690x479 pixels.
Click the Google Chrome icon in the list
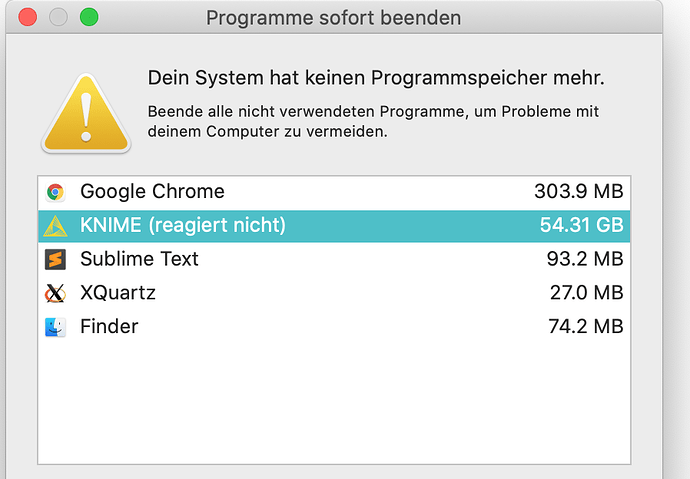tap(55, 192)
